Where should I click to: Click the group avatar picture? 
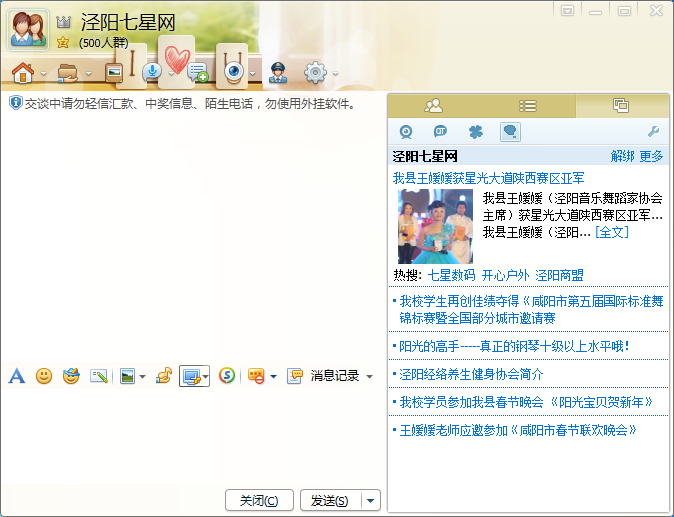coord(28,29)
